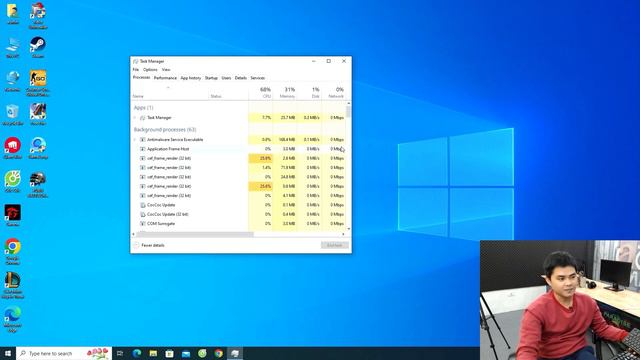
Task: Click the Type here to search box
Action: click(x=64, y=353)
